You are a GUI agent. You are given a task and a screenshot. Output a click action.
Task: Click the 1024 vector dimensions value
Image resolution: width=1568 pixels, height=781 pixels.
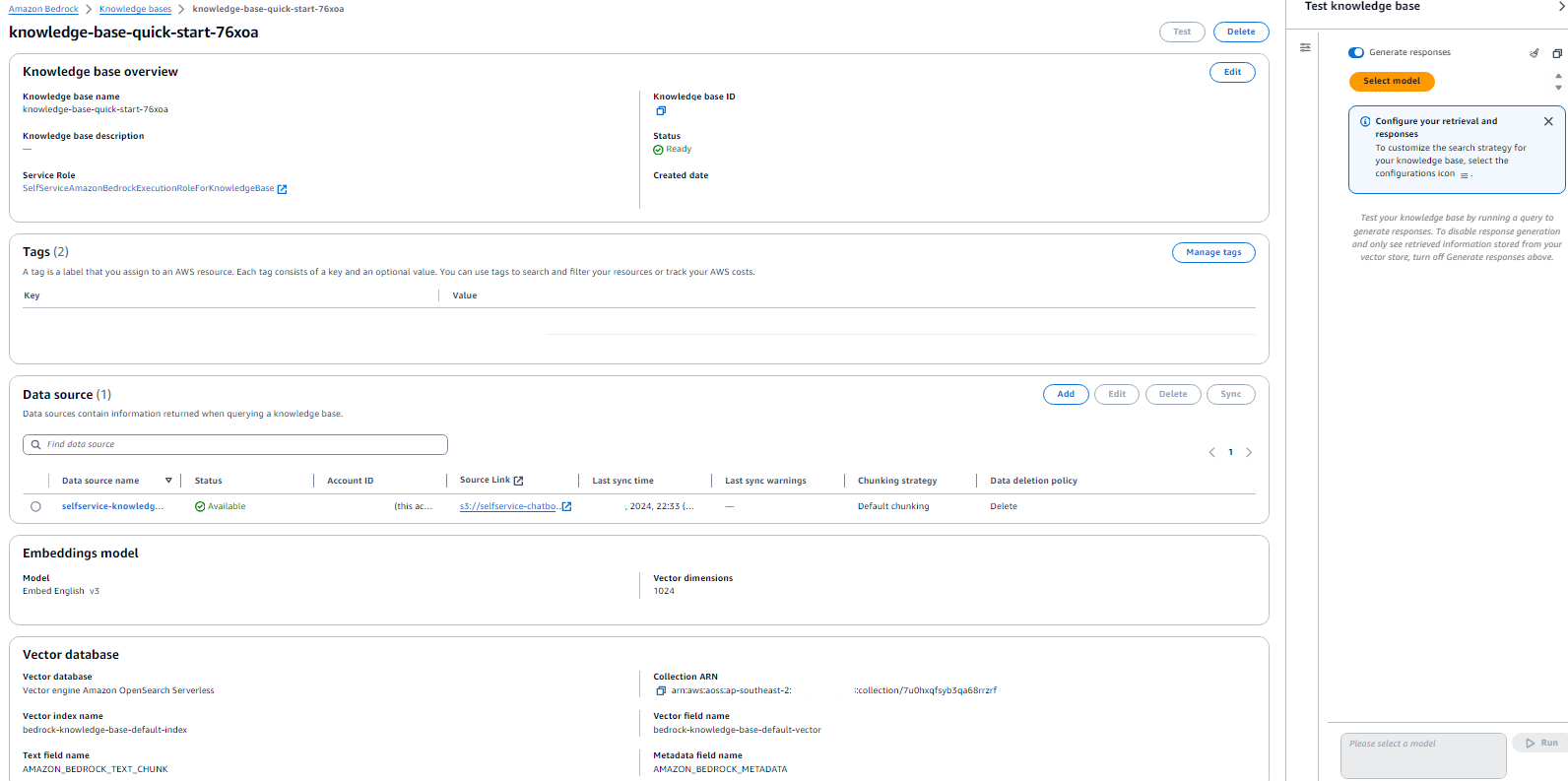pyautogui.click(x=664, y=591)
